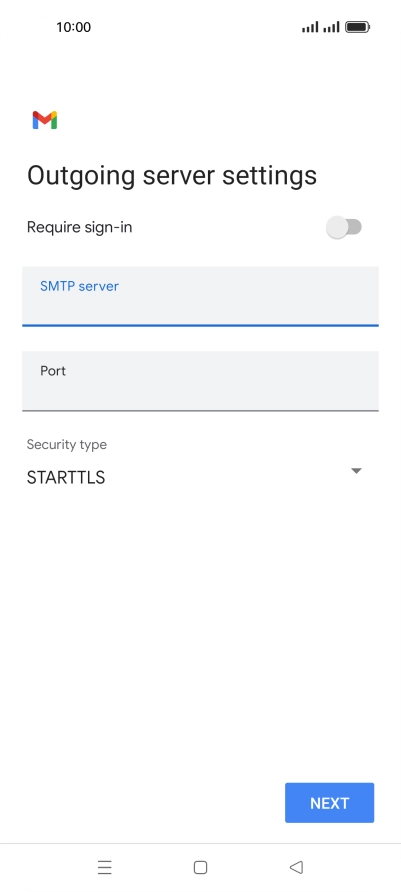Tap the second signal strength icon

pyautogui.click(x=332, y=27)
